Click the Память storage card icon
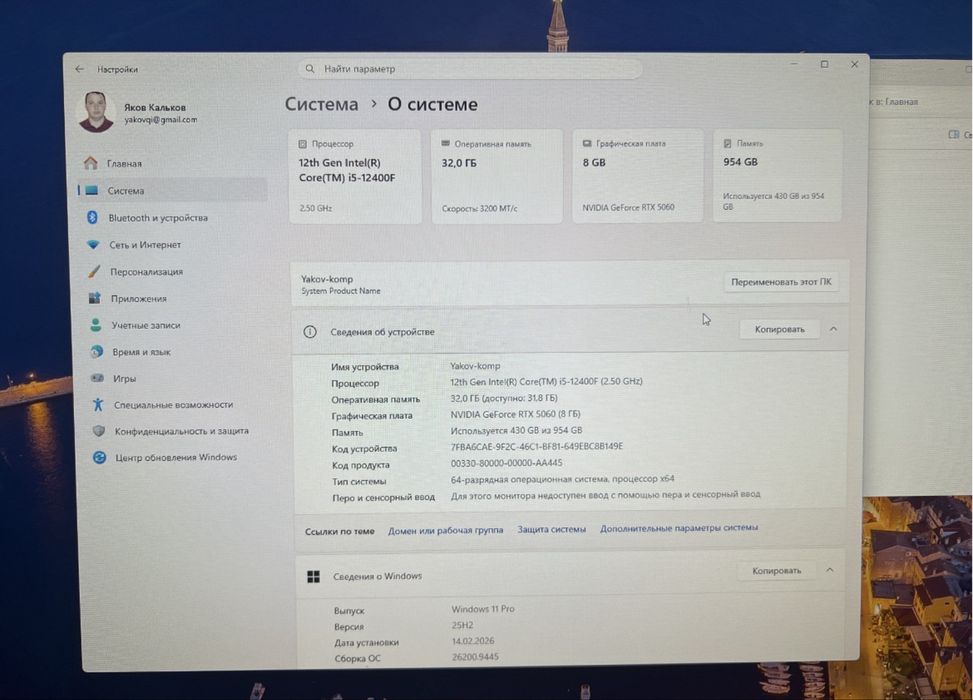This screenshot has width=973, height=700. pyautogui.click(x=727, y=143)
